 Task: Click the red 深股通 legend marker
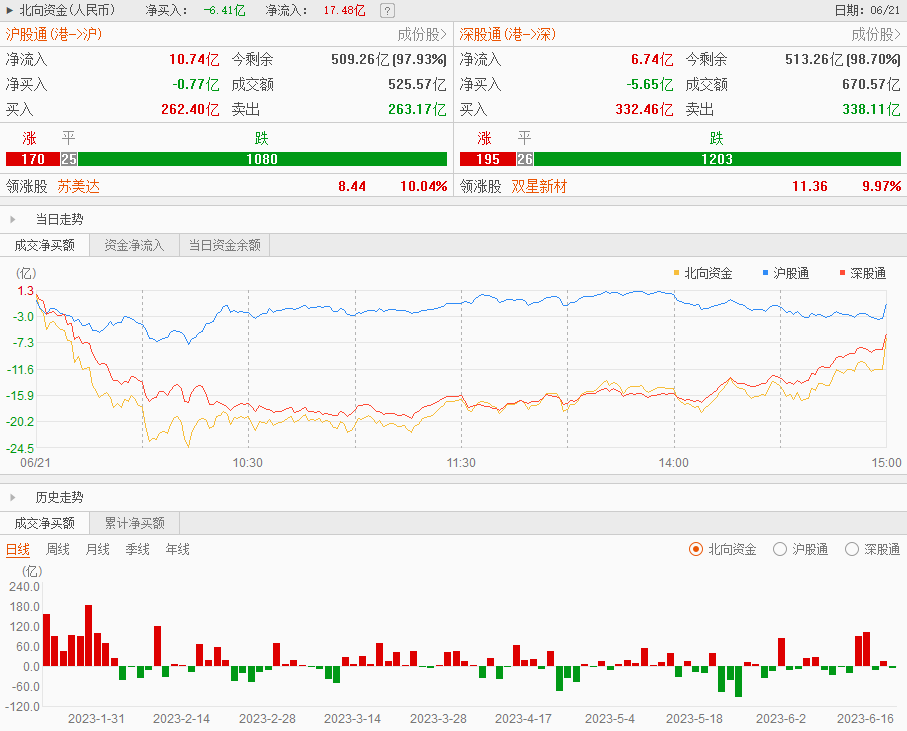[842, 272]
